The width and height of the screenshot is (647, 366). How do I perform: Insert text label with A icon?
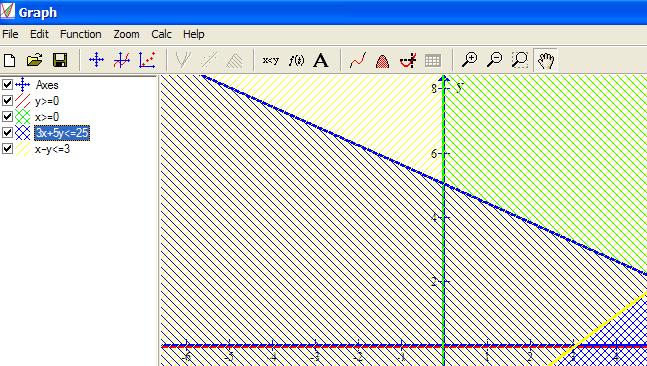tap(321, 61)
